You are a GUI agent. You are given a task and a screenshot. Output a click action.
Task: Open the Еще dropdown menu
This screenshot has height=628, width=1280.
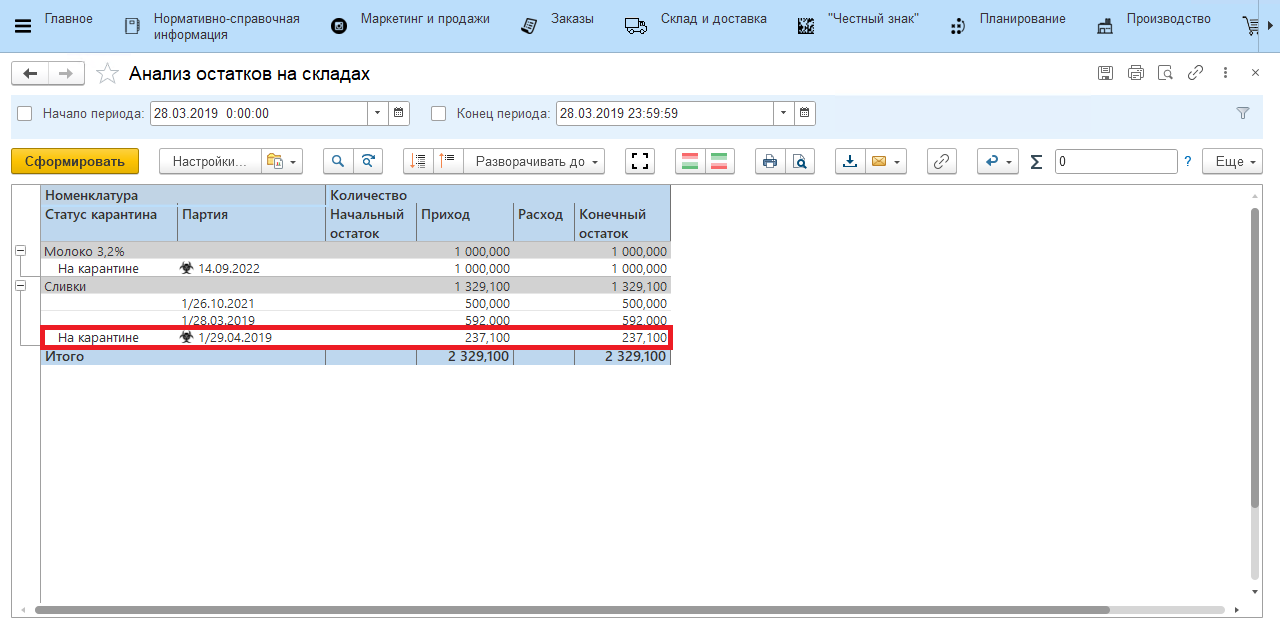point(1236,161)
